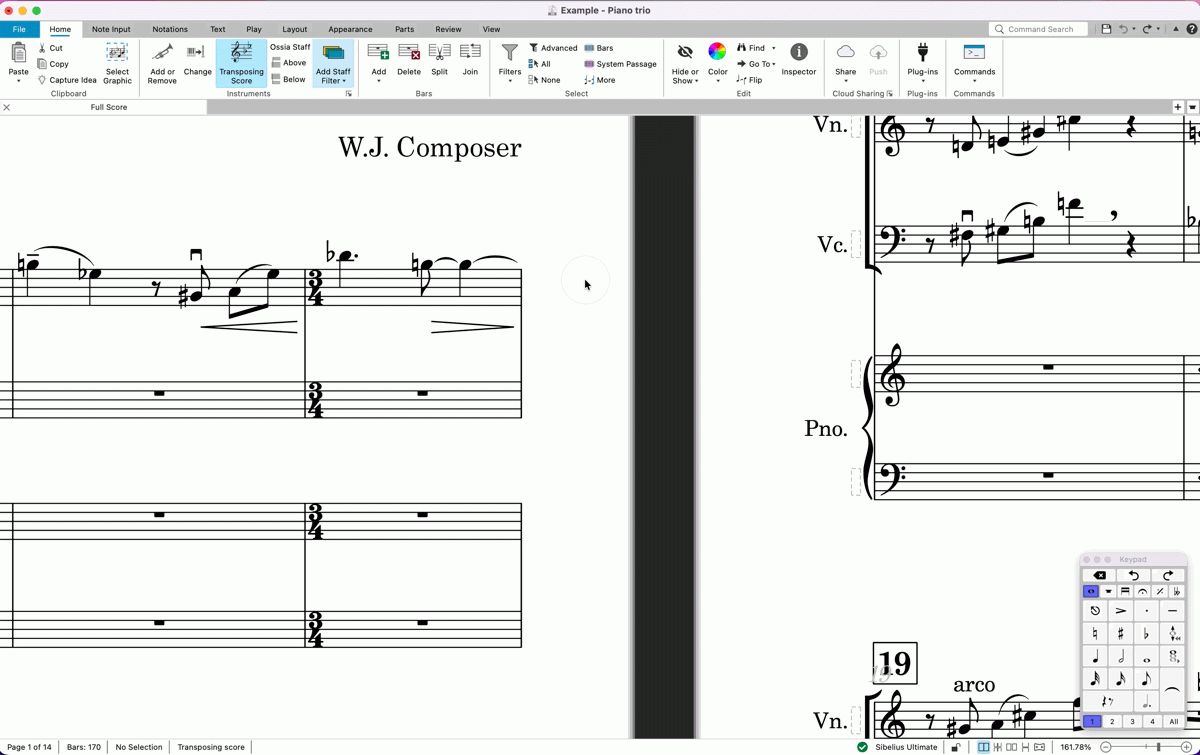Switch to the Appearance tab

(x=350, y=29)
